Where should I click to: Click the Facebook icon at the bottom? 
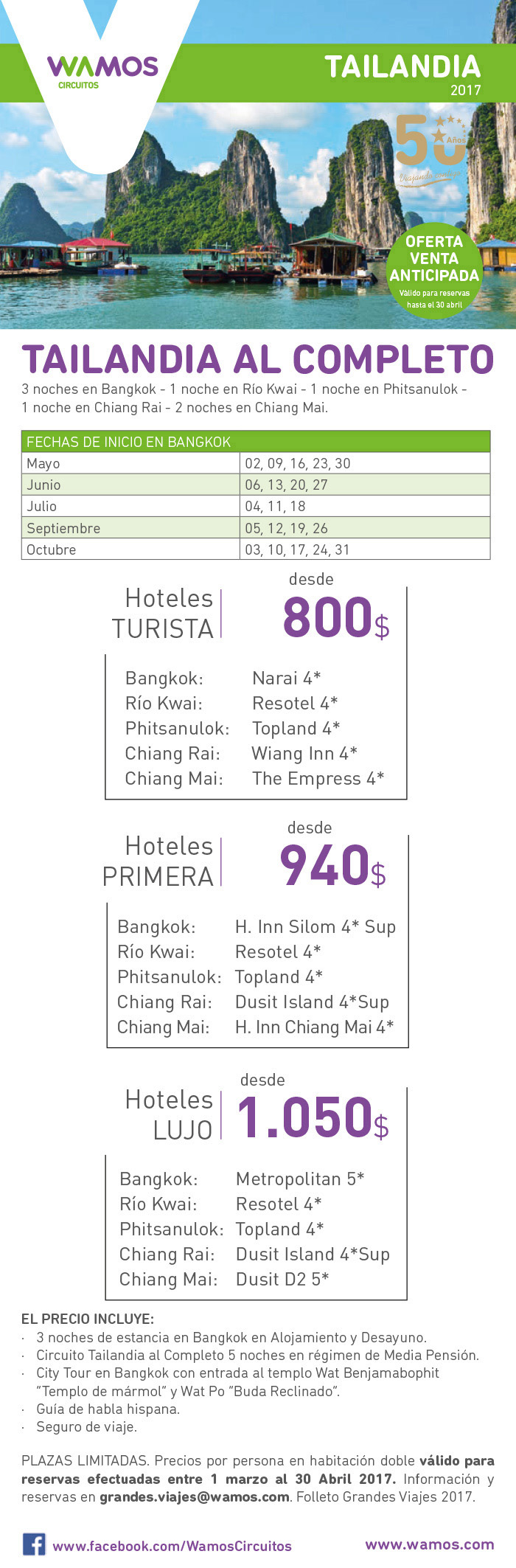click(33, 1544)
